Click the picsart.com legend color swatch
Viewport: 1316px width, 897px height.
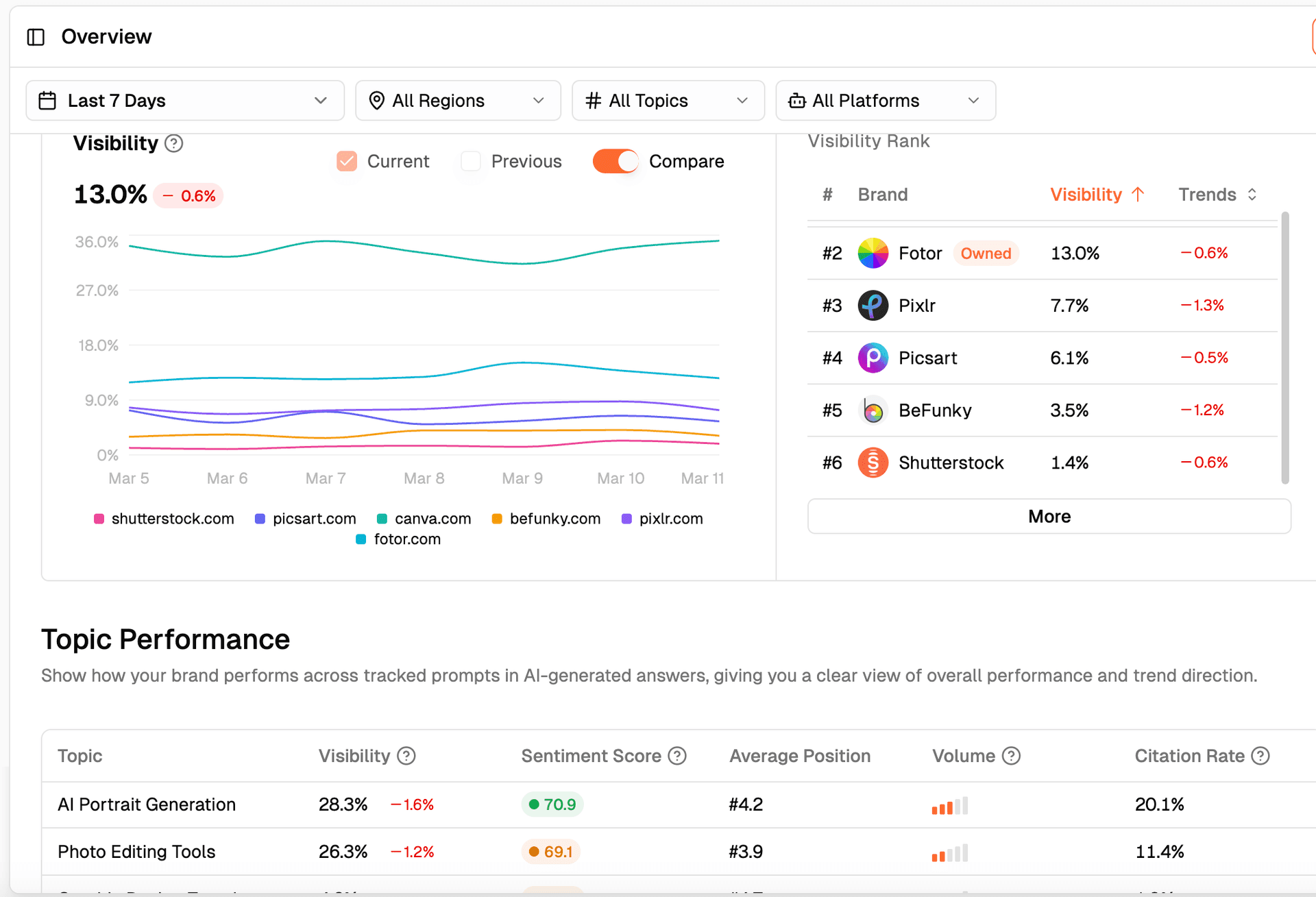260,519
